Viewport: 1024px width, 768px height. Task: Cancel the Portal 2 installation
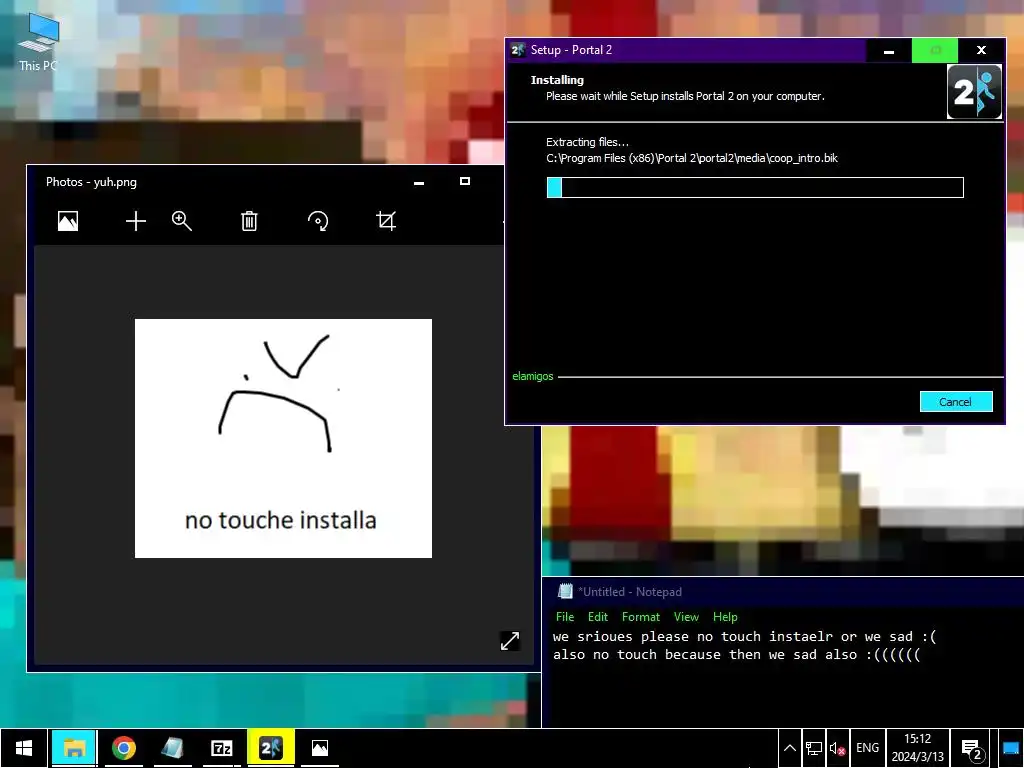[956, 402]
